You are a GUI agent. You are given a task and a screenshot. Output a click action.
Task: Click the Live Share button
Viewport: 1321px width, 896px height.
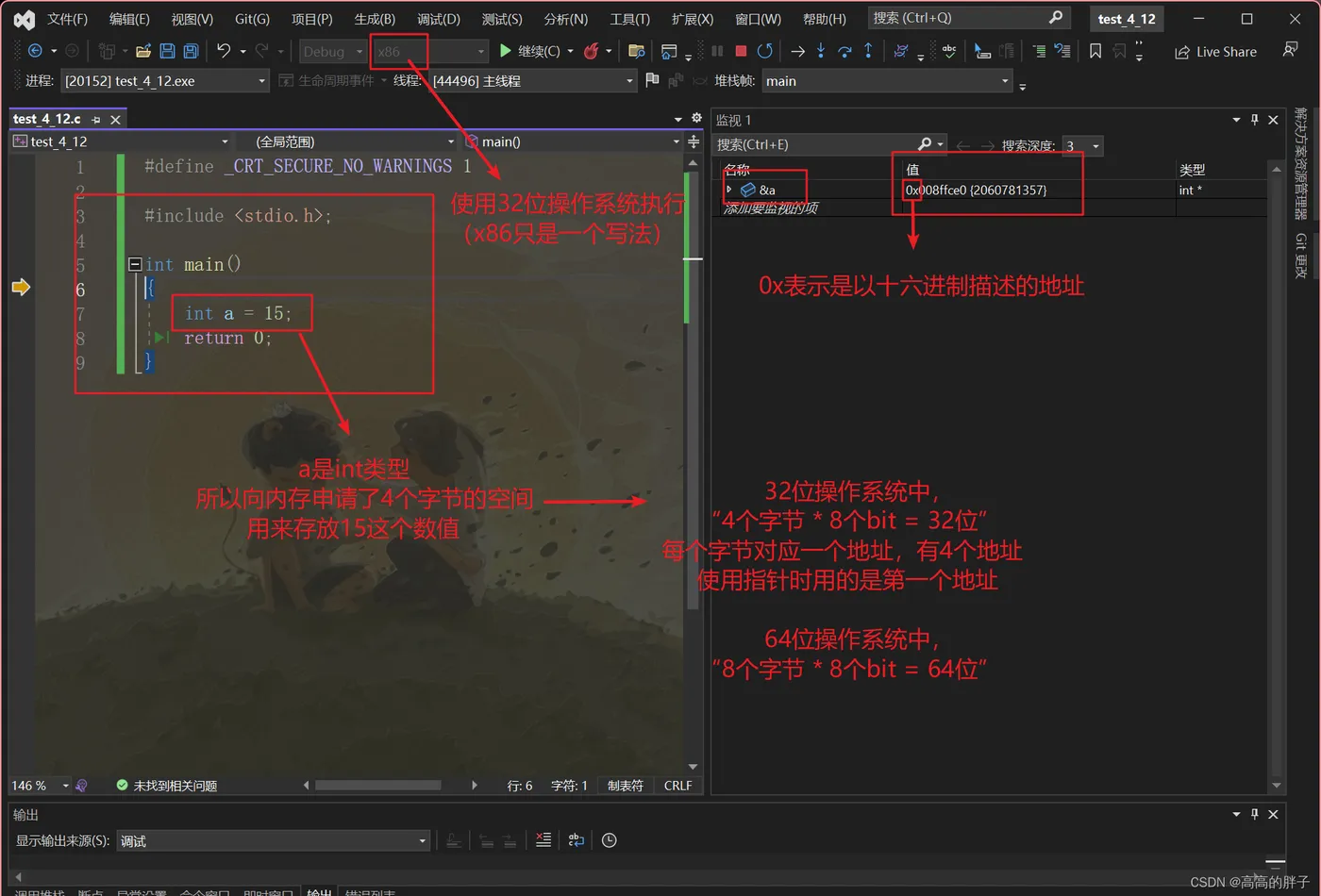pyautogui.click(x=1215, y=52)
